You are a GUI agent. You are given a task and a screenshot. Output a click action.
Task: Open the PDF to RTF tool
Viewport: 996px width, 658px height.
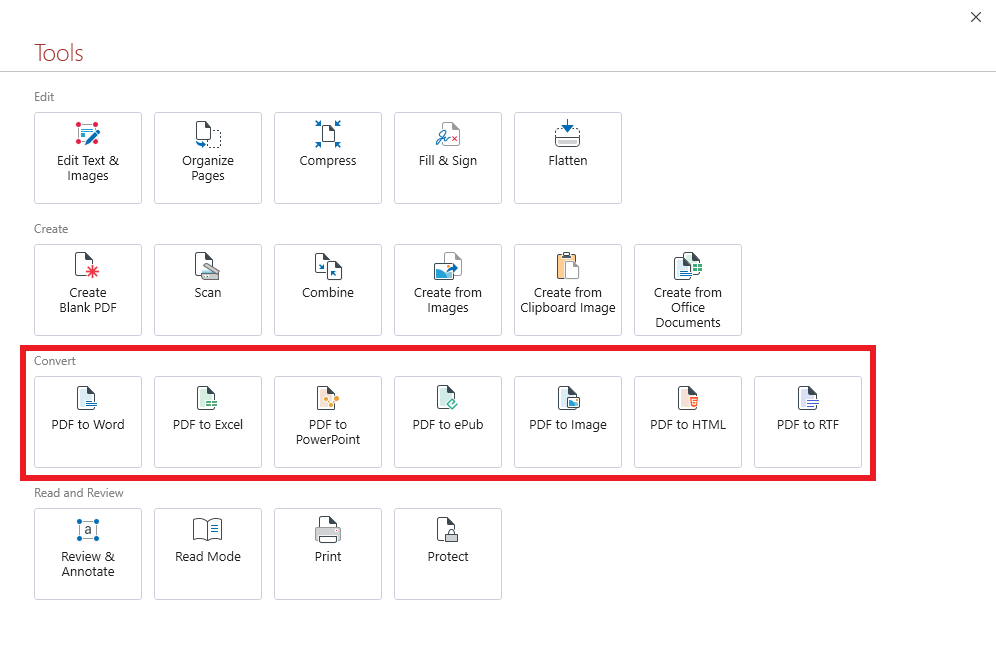(808, 422)
